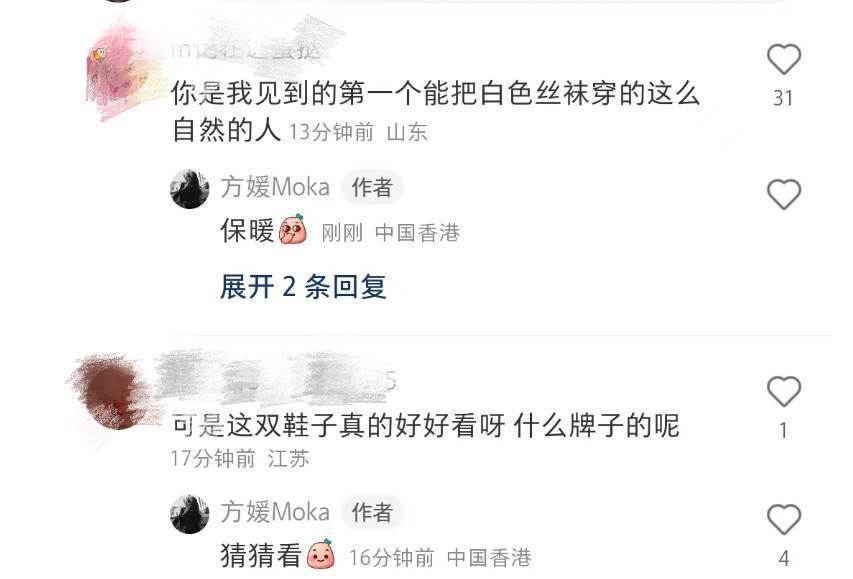Screen dimensions: 853x579
Task: Like the author's 保暖 reply
Action: [x=783, y=194]
